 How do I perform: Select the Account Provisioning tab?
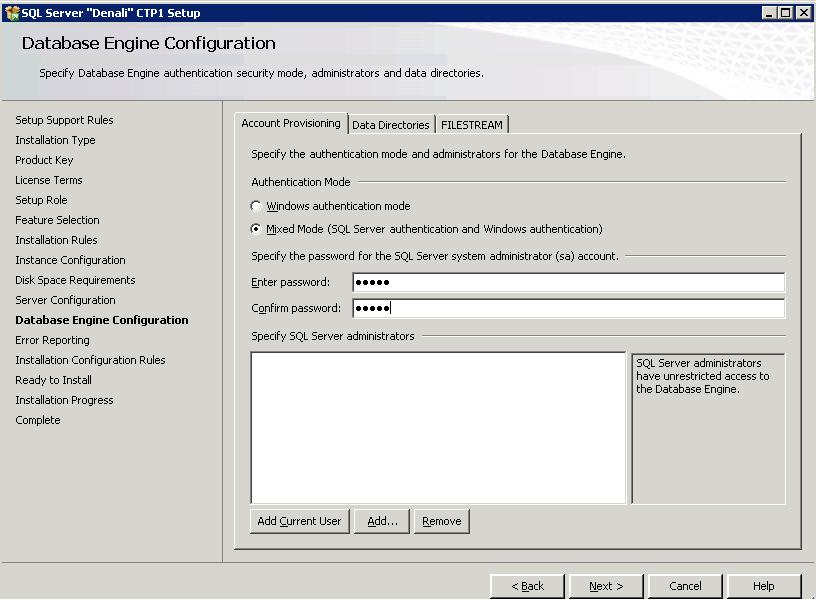pyautogui.click(x=290, y=124)
